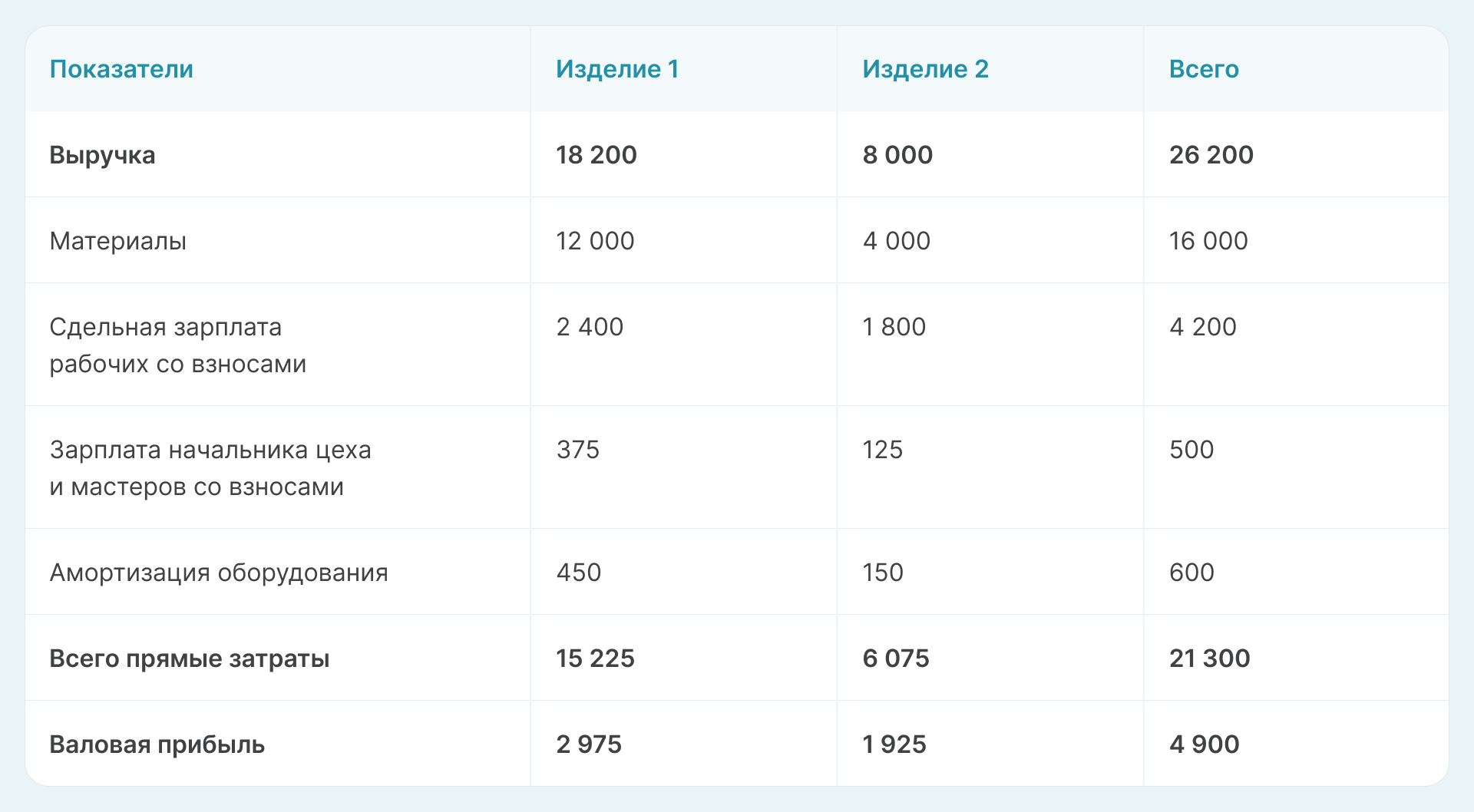Click the value 375 for Изделие 1
The width and height of the screenshot is (1474, 812).
point(577,450)
